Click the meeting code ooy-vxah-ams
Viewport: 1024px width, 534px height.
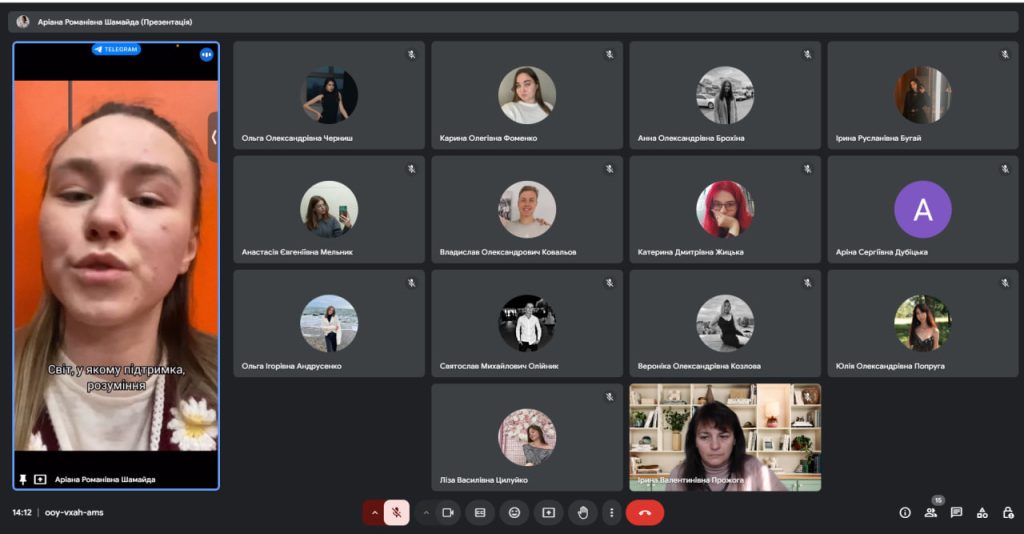click(x=73, y=513)
